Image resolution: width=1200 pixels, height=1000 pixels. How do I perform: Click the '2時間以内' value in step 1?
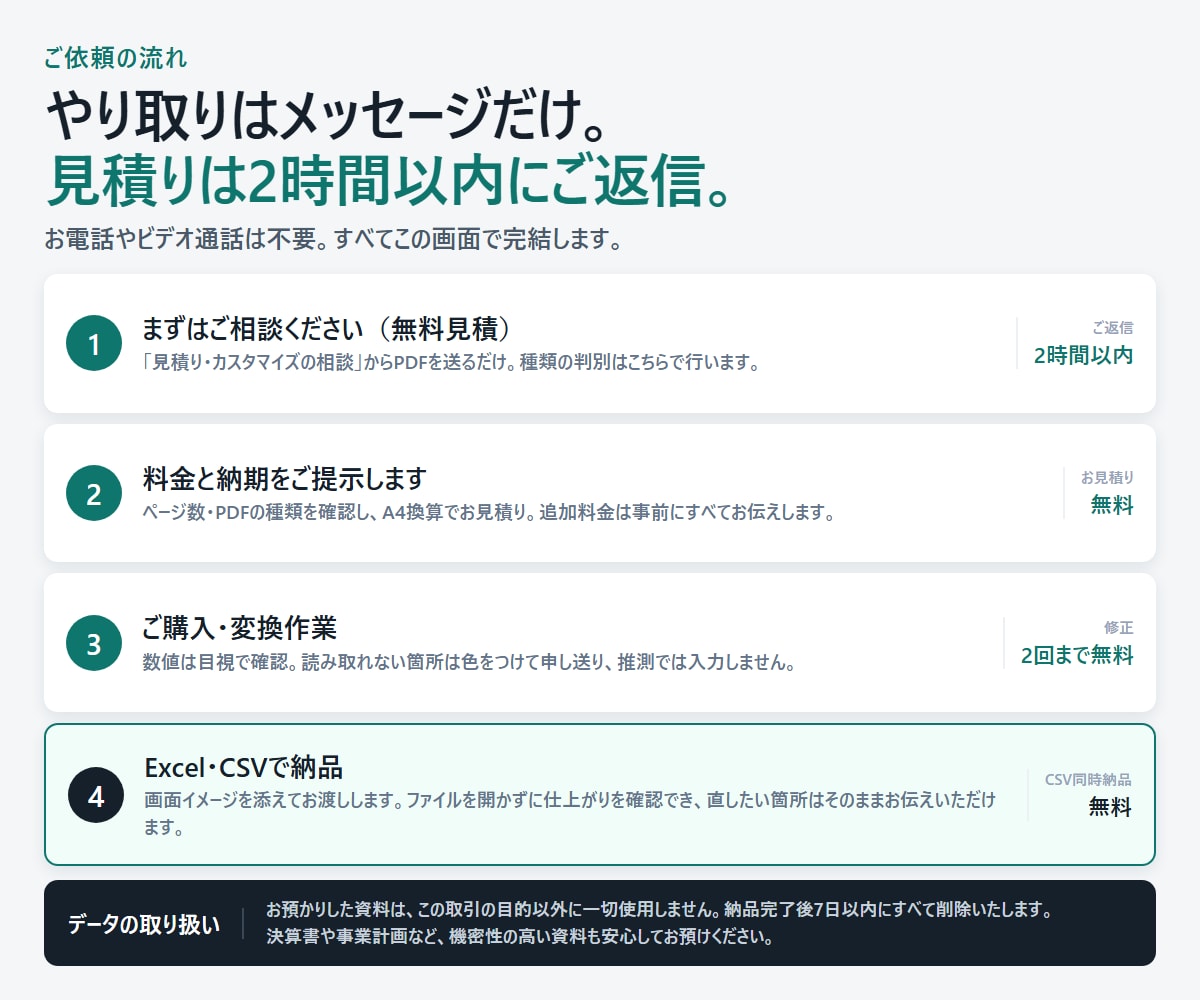tap(1084, 355)
